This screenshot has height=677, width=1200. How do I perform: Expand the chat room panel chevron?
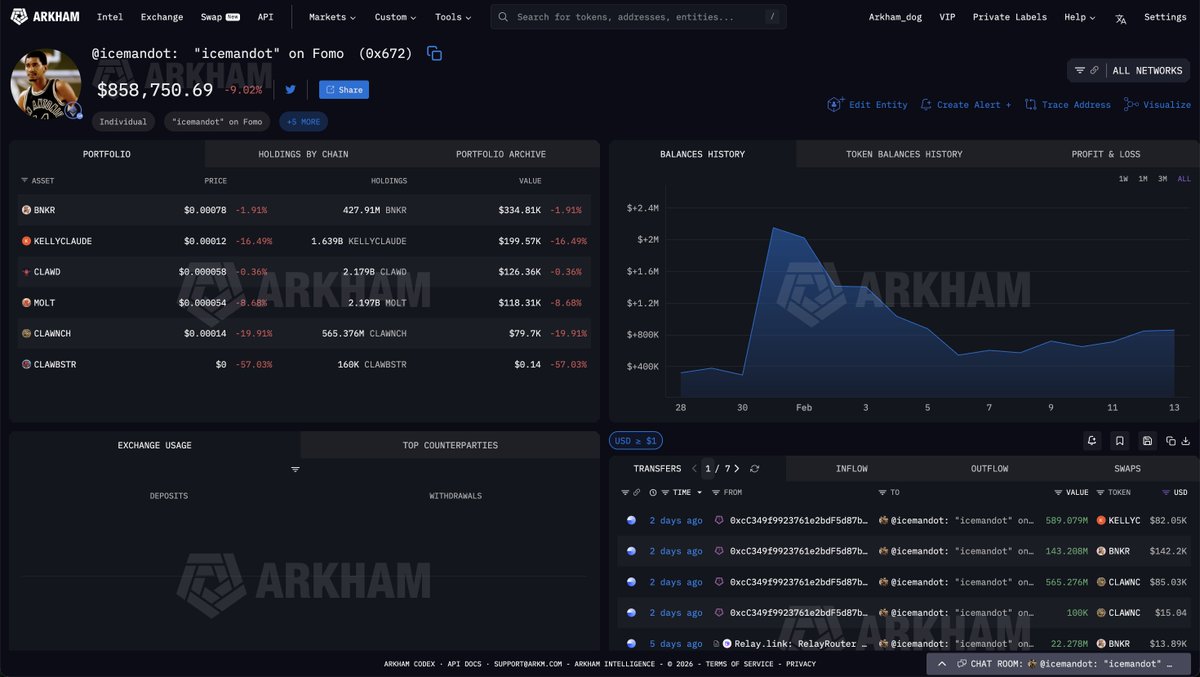[942, 664]
